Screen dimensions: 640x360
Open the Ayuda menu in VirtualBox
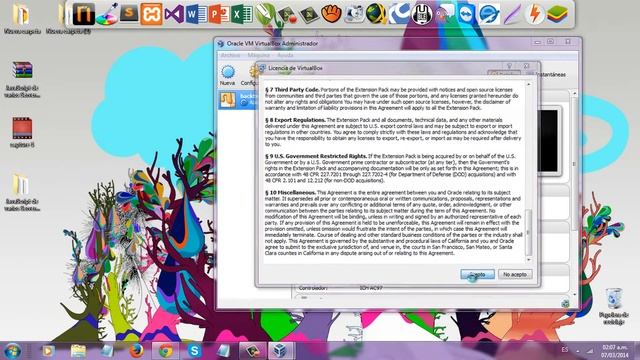(285, 55)
